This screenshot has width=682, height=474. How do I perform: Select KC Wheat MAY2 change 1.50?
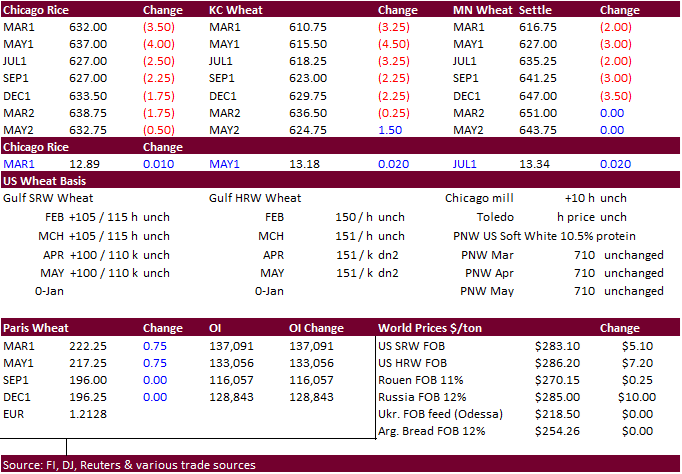[x=392, y=129]
